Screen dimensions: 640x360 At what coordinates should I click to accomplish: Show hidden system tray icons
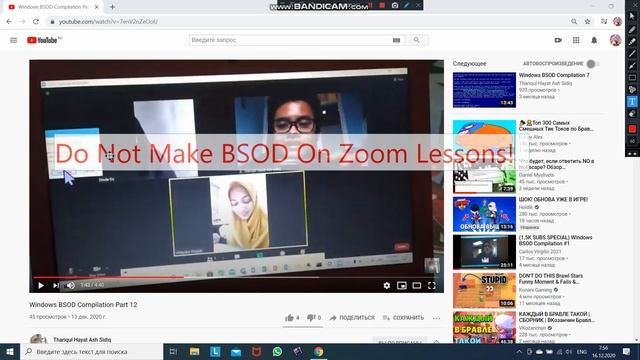(519, 351)
